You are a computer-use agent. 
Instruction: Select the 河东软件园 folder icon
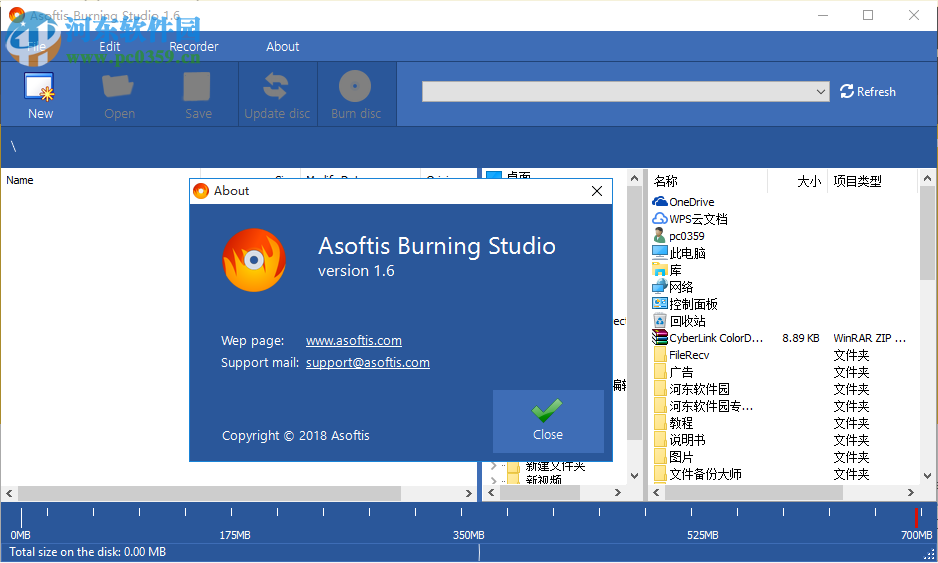(659, 389)
